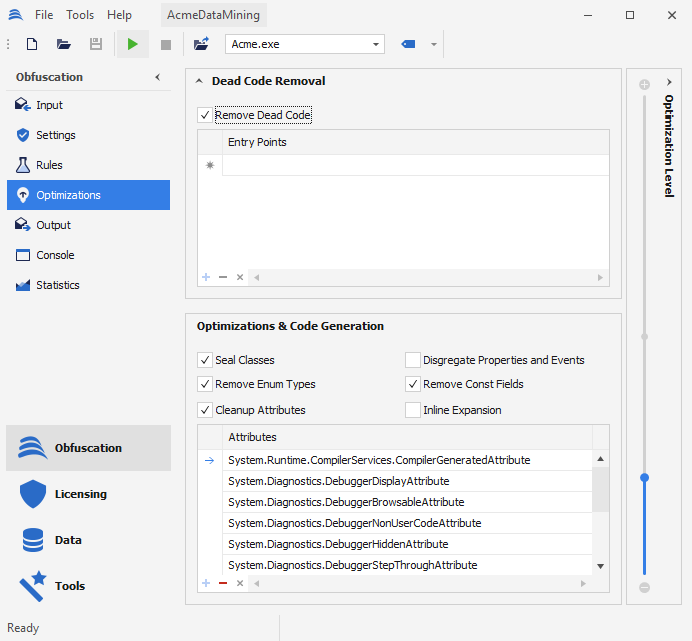The image size is (692, 641).
Task: Go to the Licensing section
Action: click(x=80, y=494)
